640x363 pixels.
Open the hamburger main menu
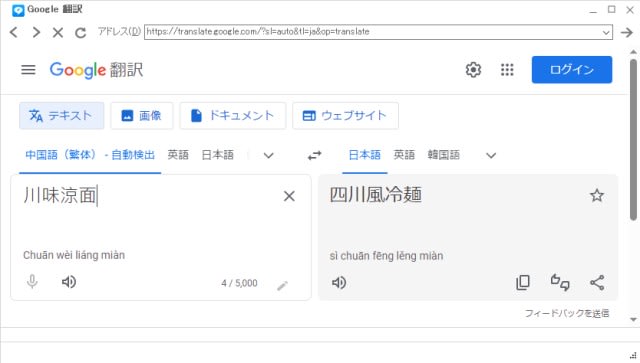point(28,69)
